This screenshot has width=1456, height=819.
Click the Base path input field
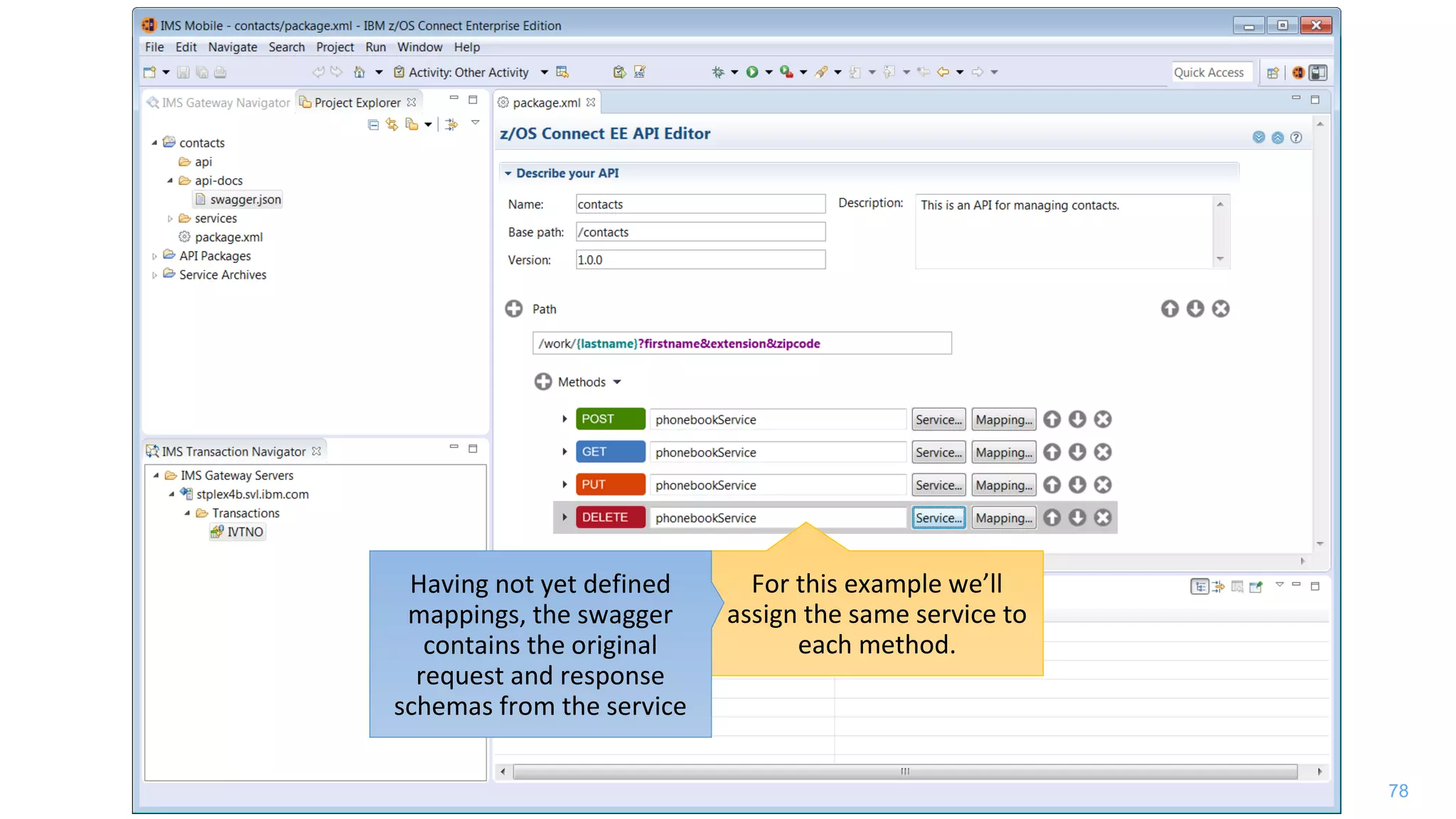[700, 232]
